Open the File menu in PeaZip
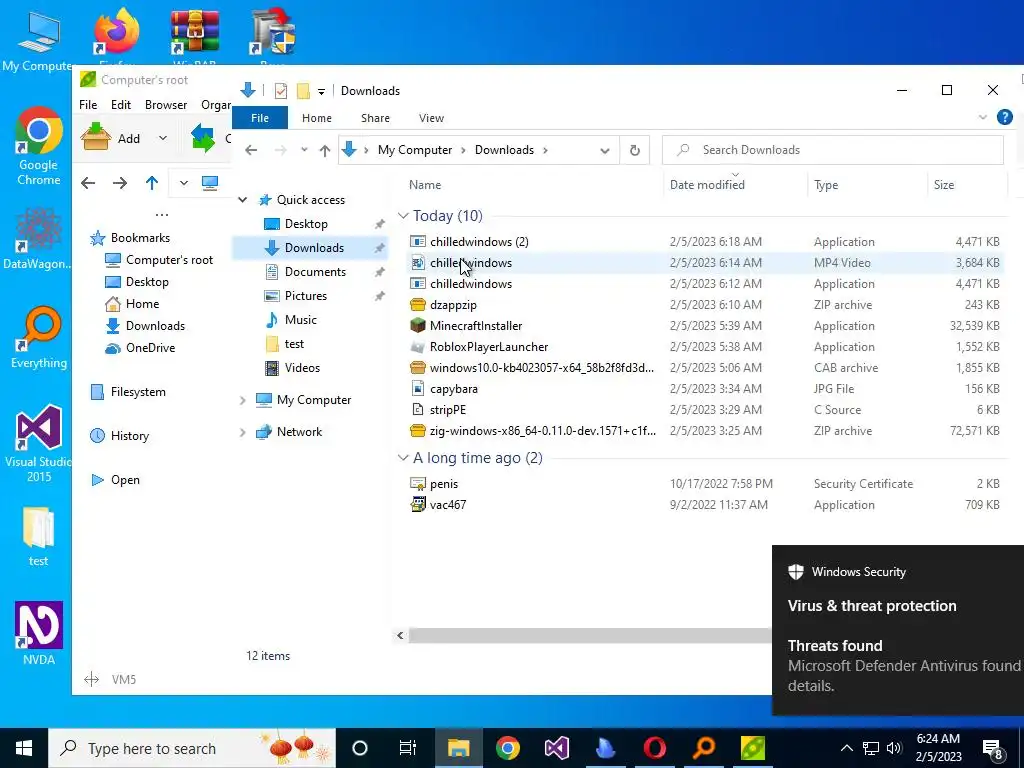The image size is (1024, 768). point(88,104)
